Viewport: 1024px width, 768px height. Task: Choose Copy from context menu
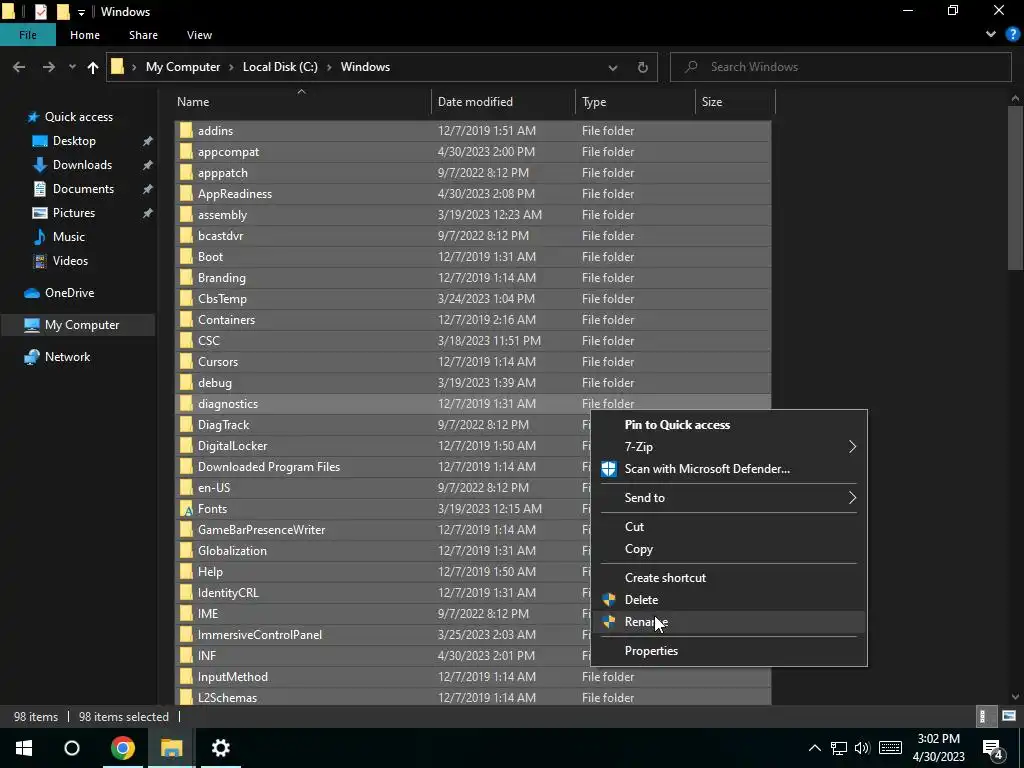coord(729,549)
